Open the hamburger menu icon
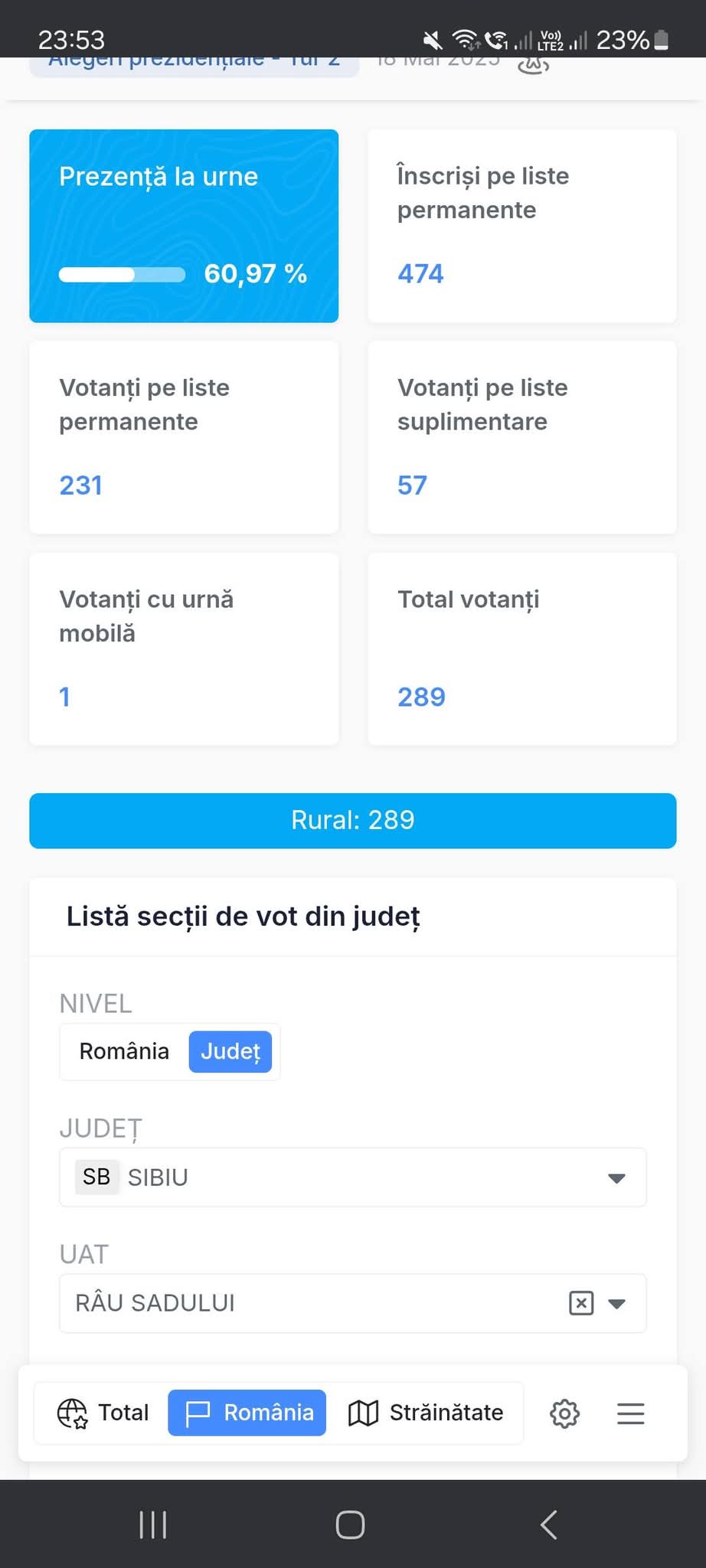The image size is (706, 1568). (x=630, y=1413)
